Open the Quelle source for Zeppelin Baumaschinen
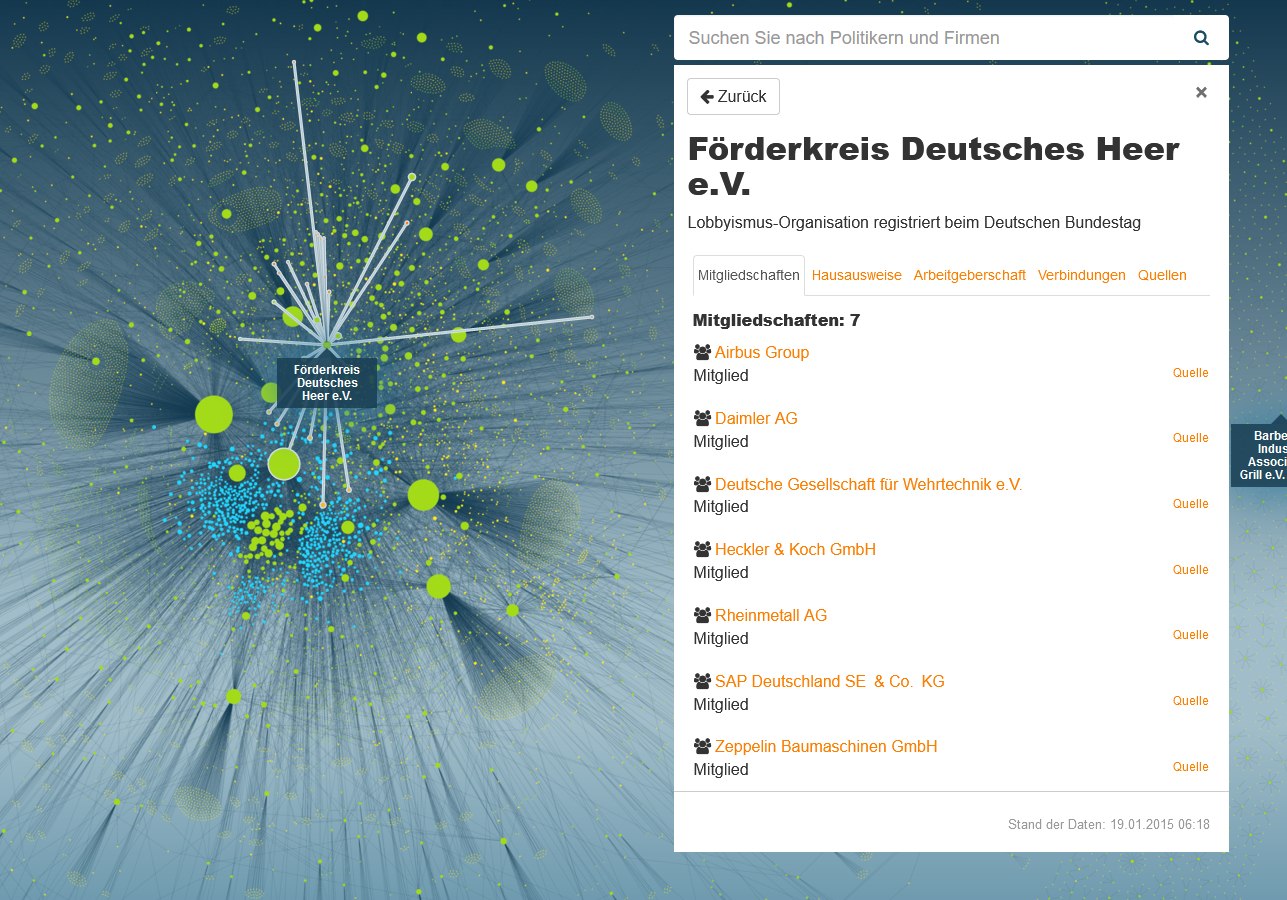The width and height of the screenshot is (1287, 900). (1191, 767)
